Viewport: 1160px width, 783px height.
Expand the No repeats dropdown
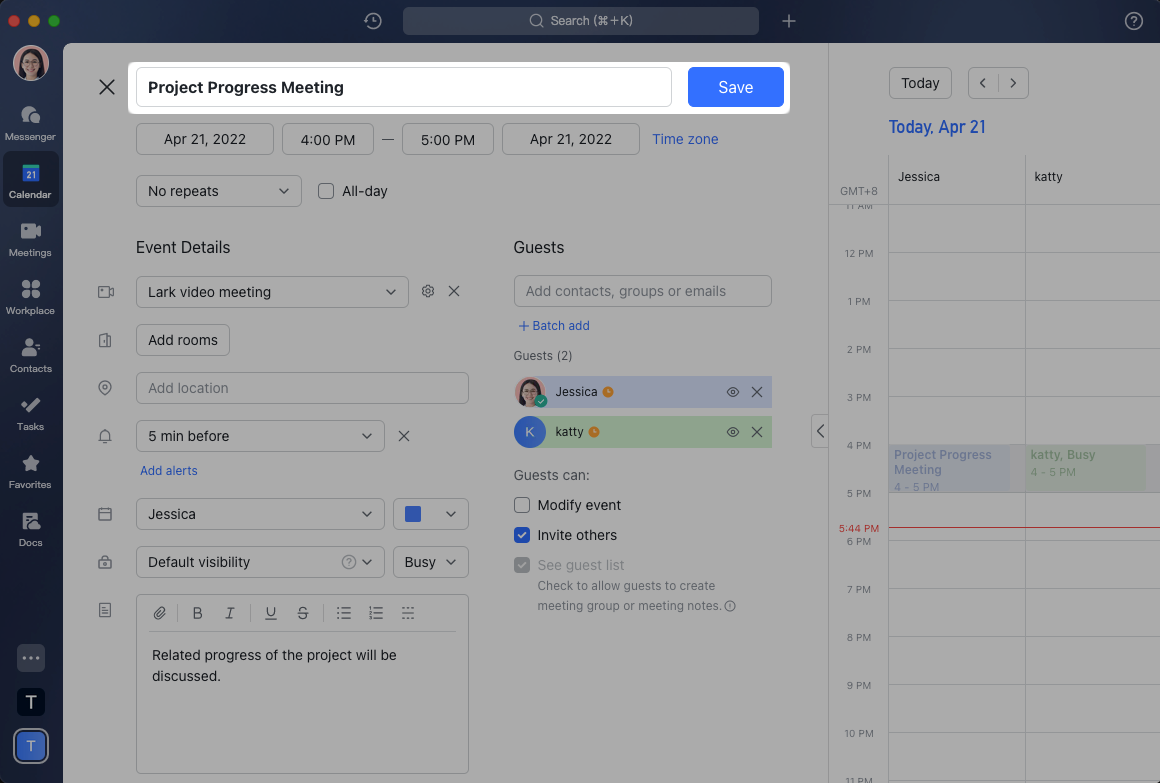219,191
